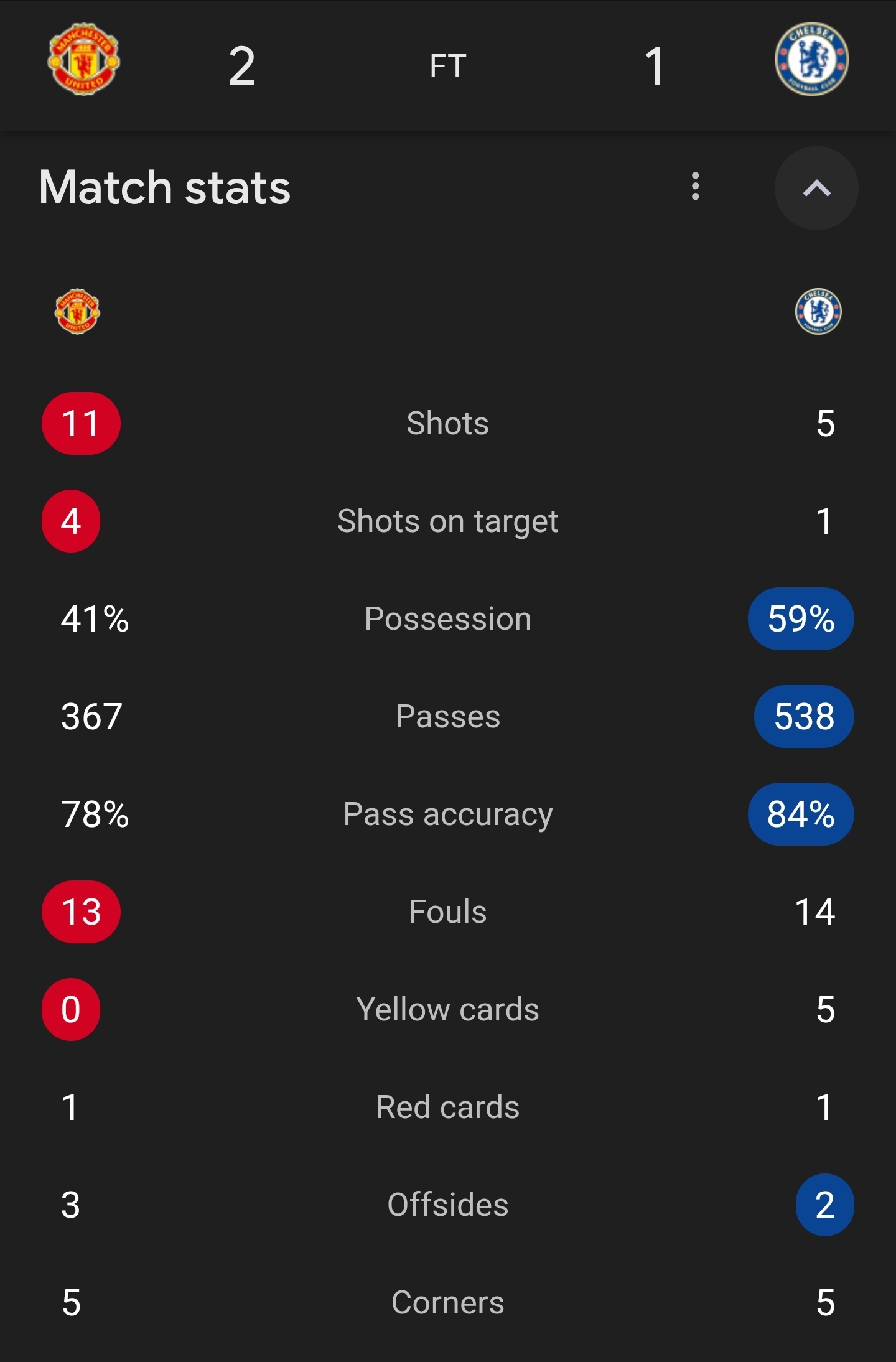This screenshot has height=1362, width=896.
Task: Select the red 13 fouls badge
Action: (x=81, y=912)
